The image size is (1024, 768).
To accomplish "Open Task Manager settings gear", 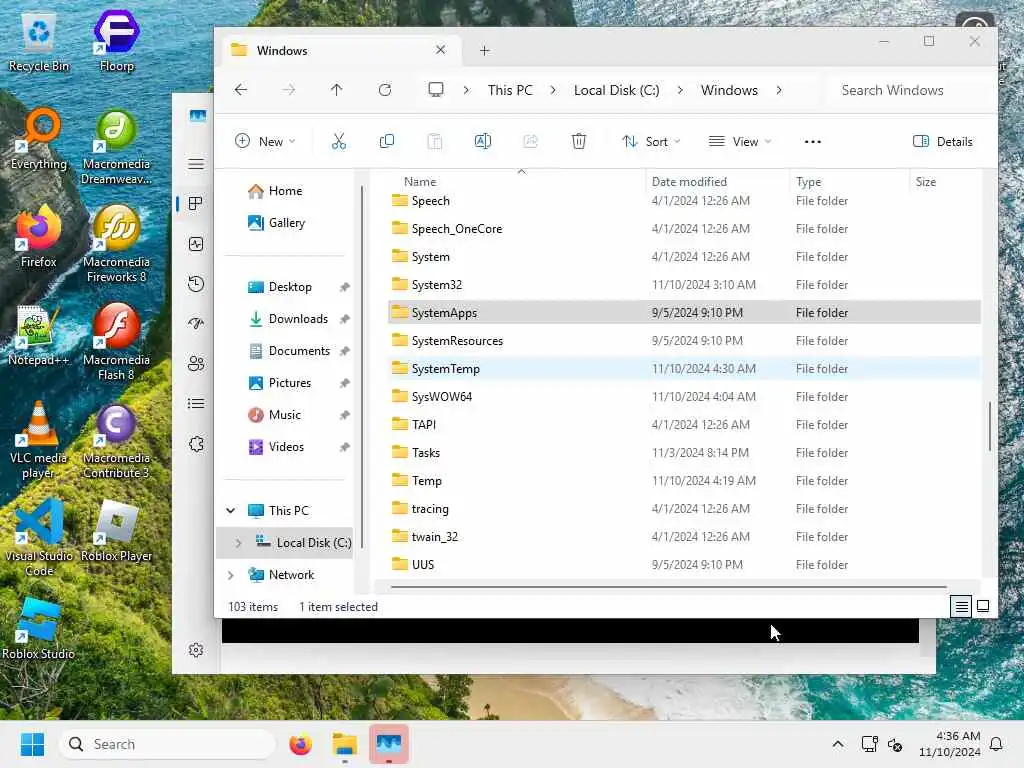I will pyautogui.click(x=196, y=650).
